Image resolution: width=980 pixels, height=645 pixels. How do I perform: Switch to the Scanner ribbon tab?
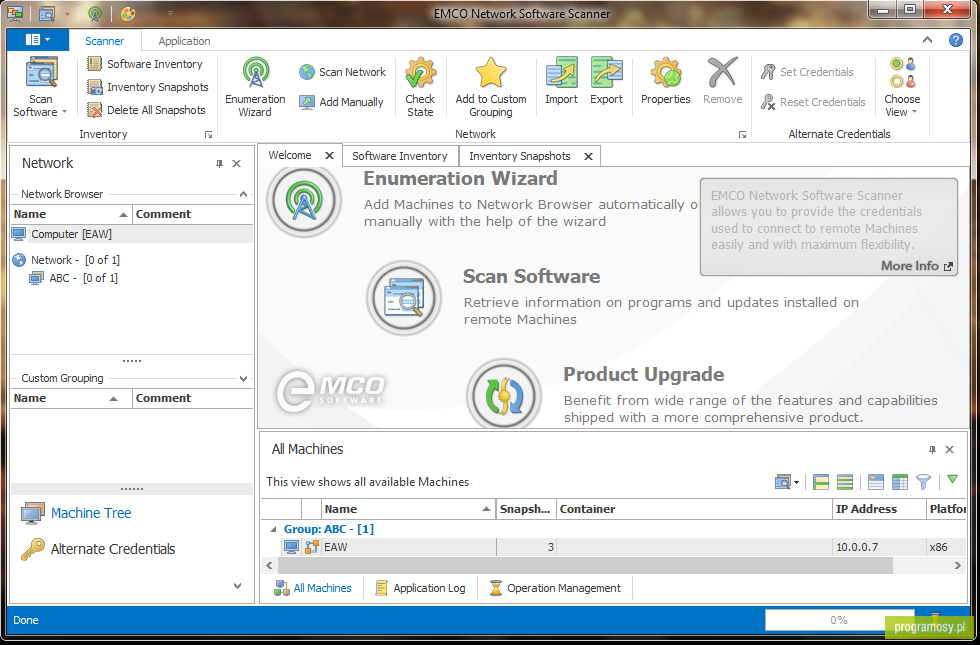[104, 41]
